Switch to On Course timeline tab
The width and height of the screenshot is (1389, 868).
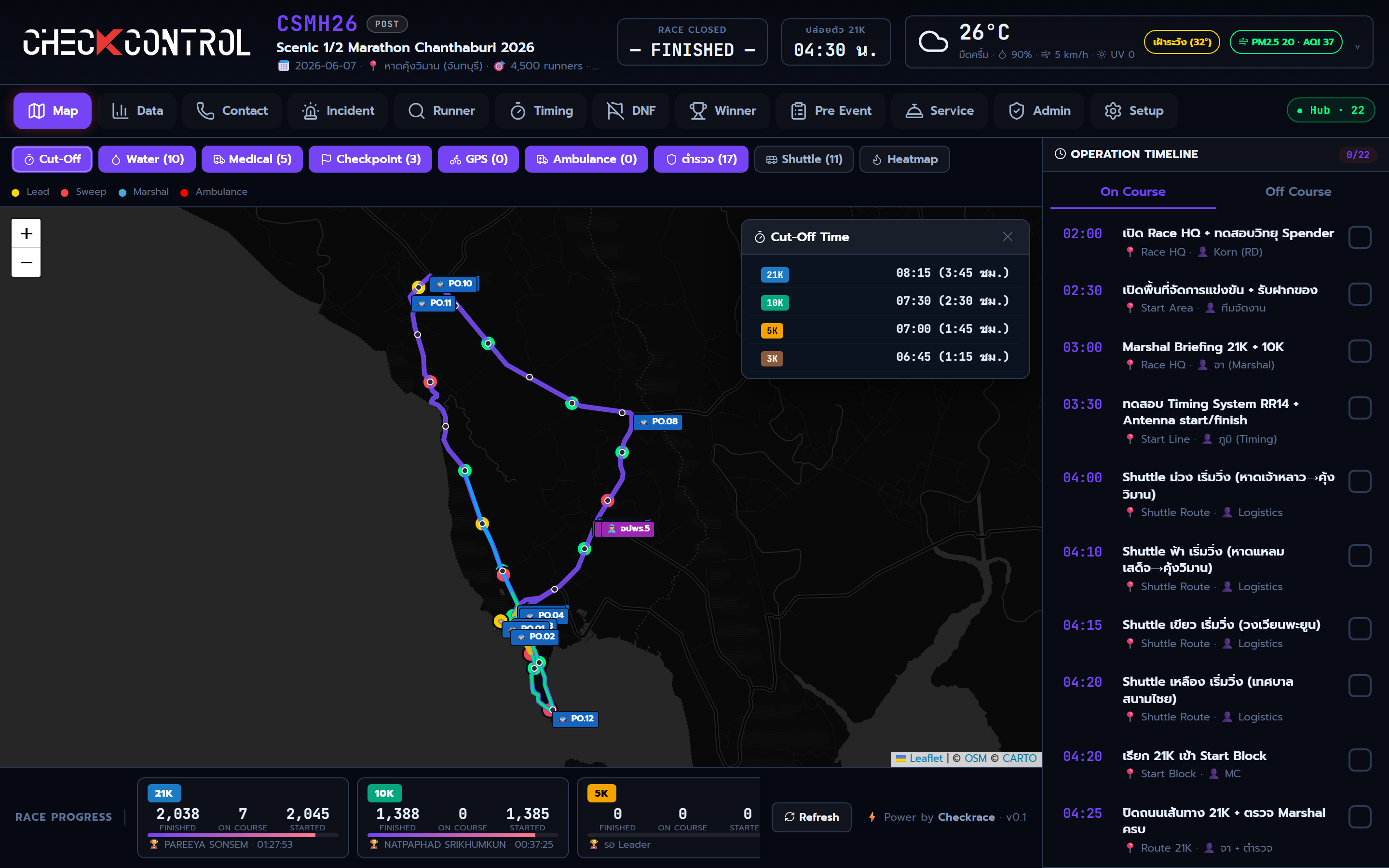pyautogui.click(x=1132, y=192)
